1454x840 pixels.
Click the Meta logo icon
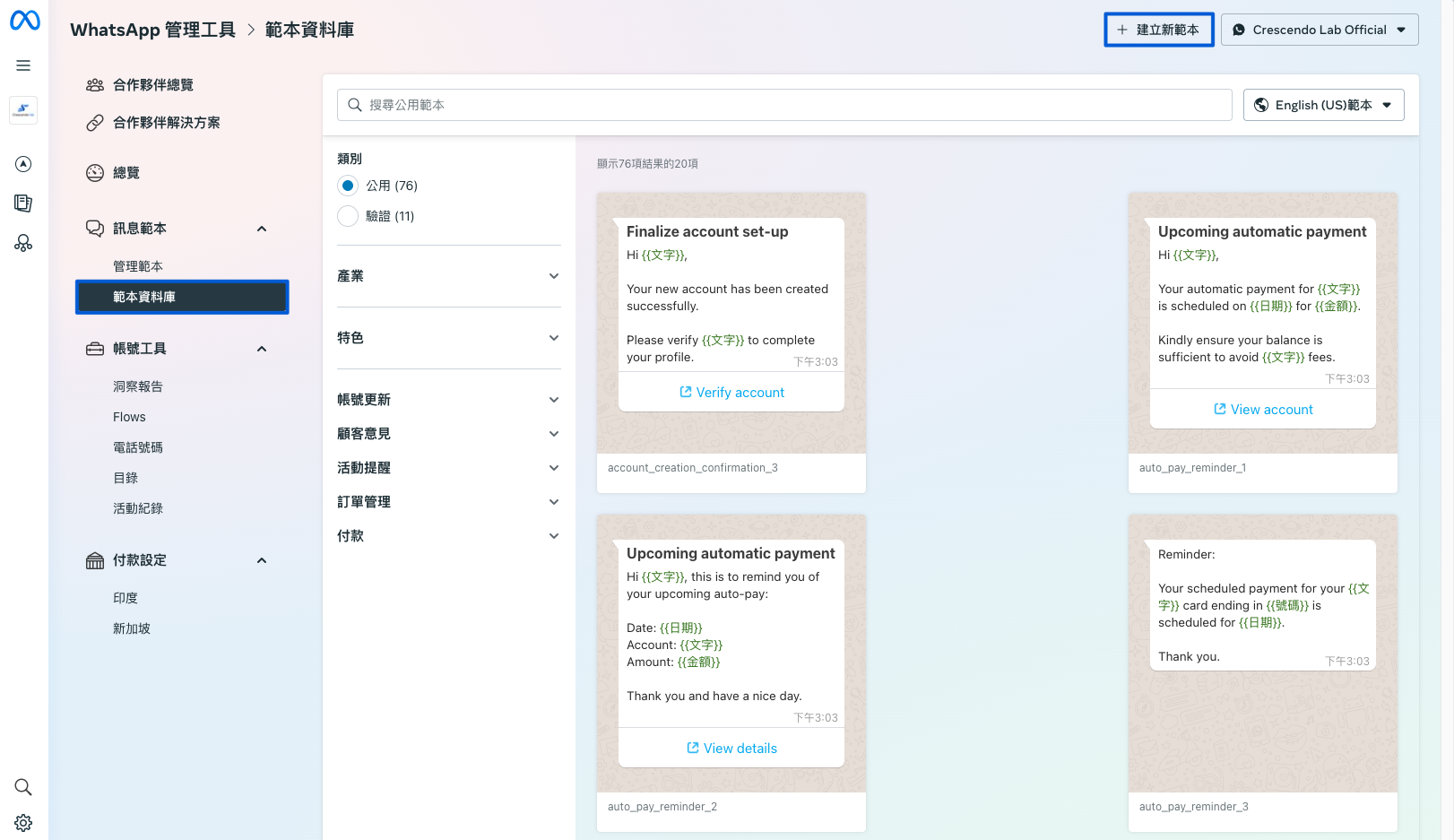tap(24, 20)
